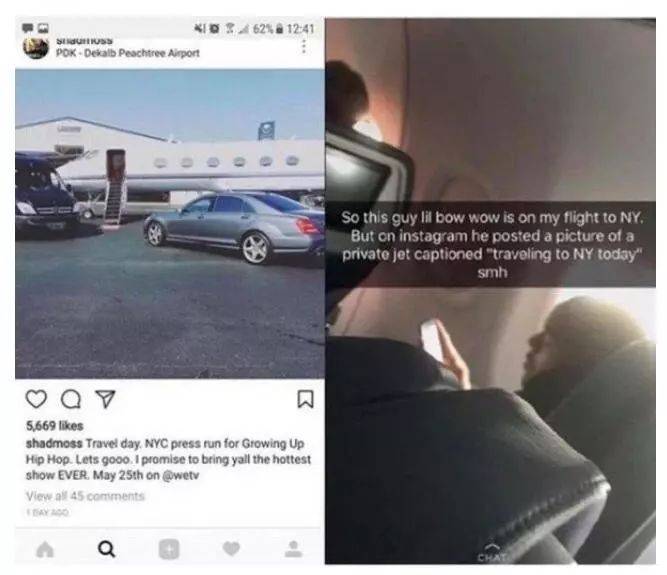The width and height of the screenshot is (667, 575).
Task: Tap shadmoss profile avatar
Action: click(36, 48)
